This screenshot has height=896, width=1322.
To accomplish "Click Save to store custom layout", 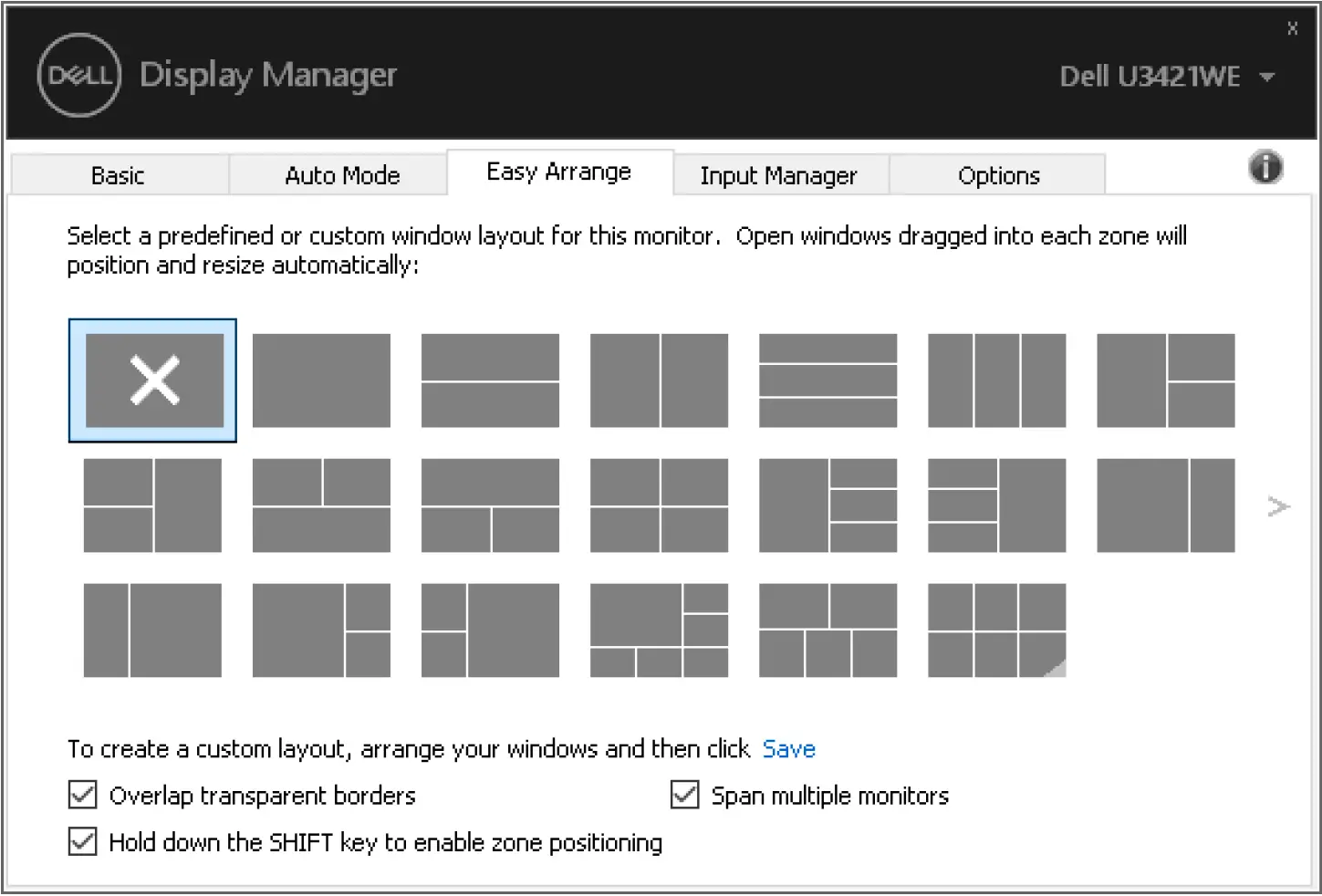I will pos(788,748).
